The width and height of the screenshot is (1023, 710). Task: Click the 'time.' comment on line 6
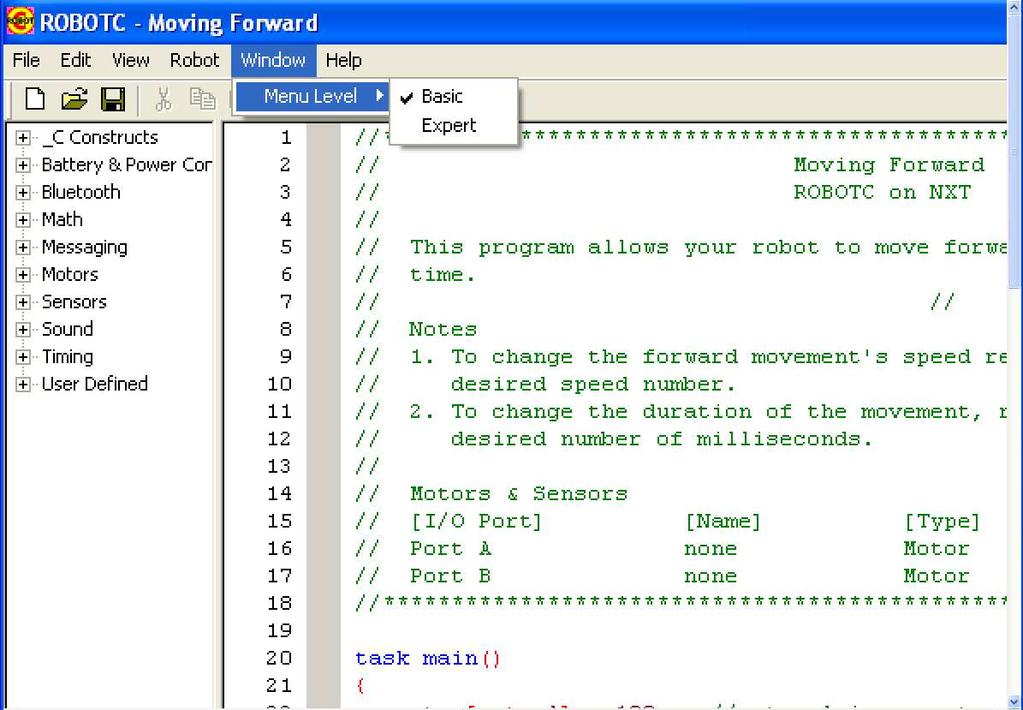[x=443, y=274]
